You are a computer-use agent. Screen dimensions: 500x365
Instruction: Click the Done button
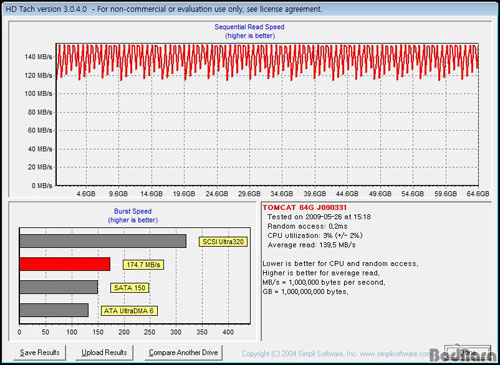pos(468,353)
